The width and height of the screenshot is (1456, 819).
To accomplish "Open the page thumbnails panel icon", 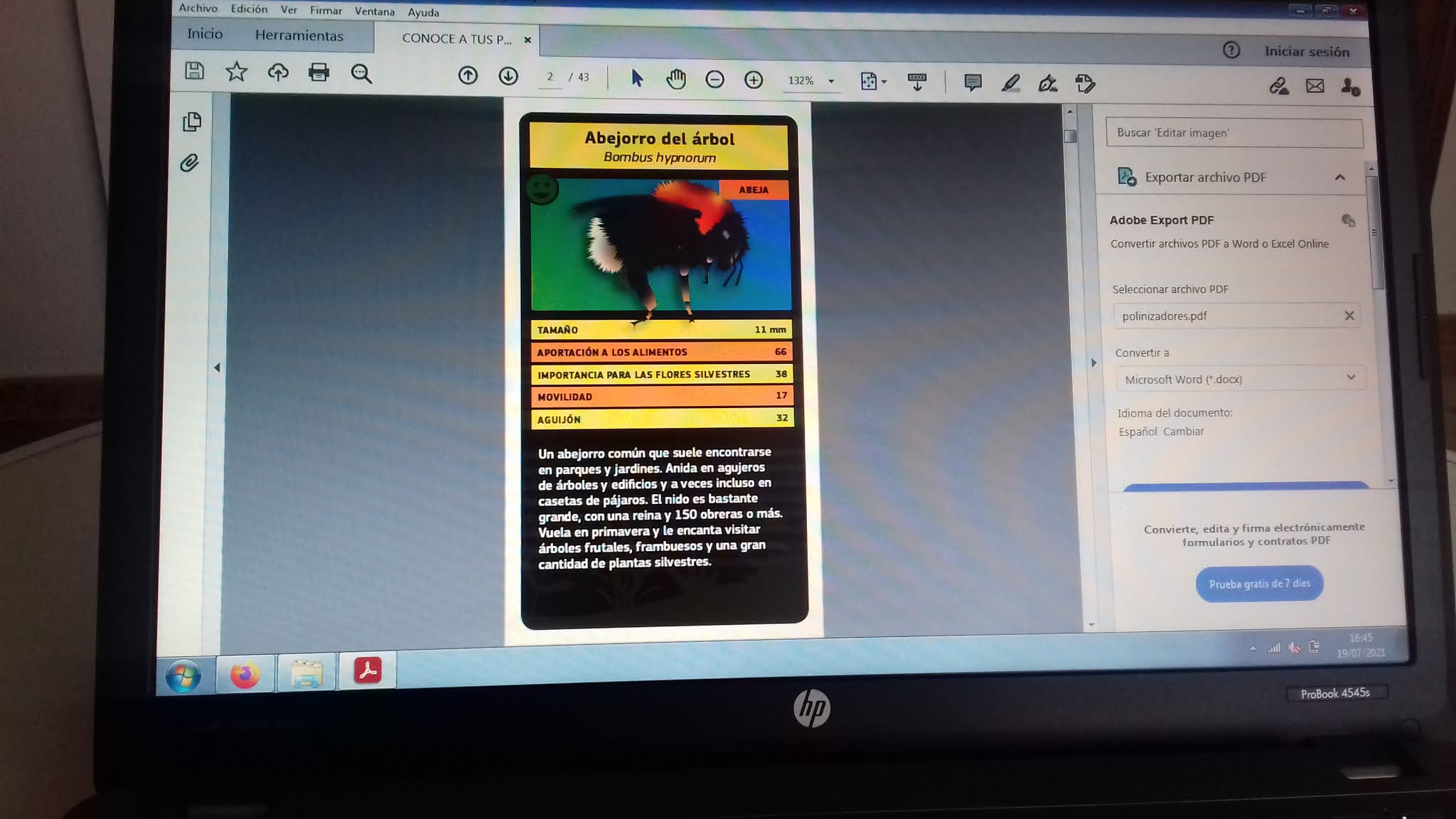I will coord(191,122).
